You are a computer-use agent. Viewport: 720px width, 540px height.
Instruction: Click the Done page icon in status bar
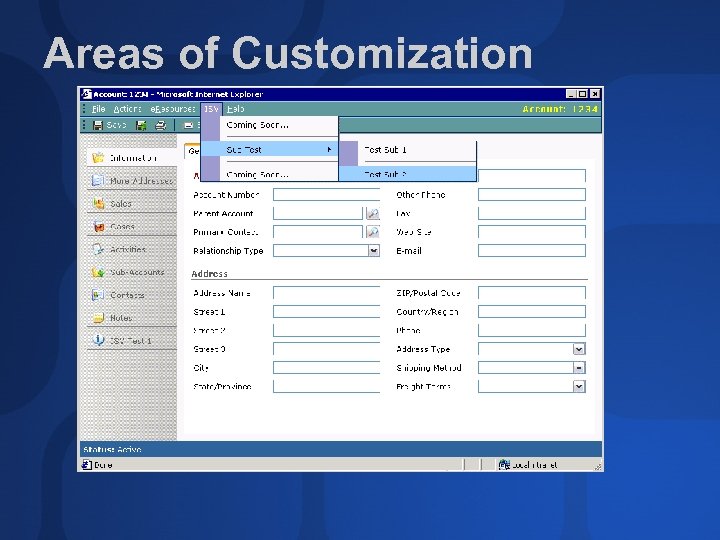point(86,465)
